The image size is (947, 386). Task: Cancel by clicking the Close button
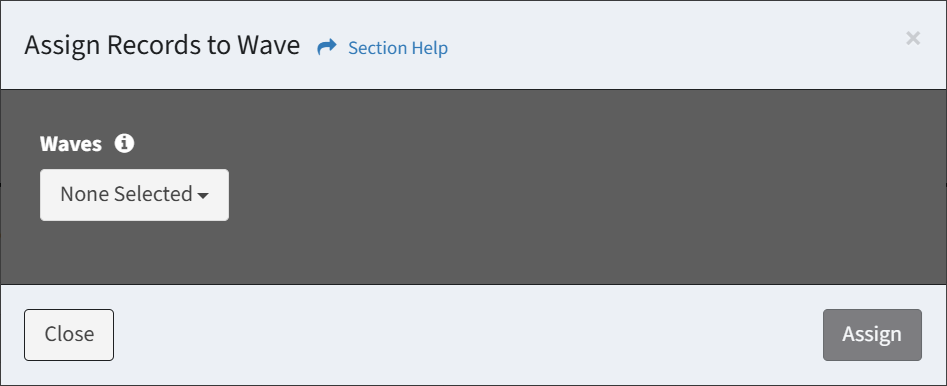click(69, 335)
